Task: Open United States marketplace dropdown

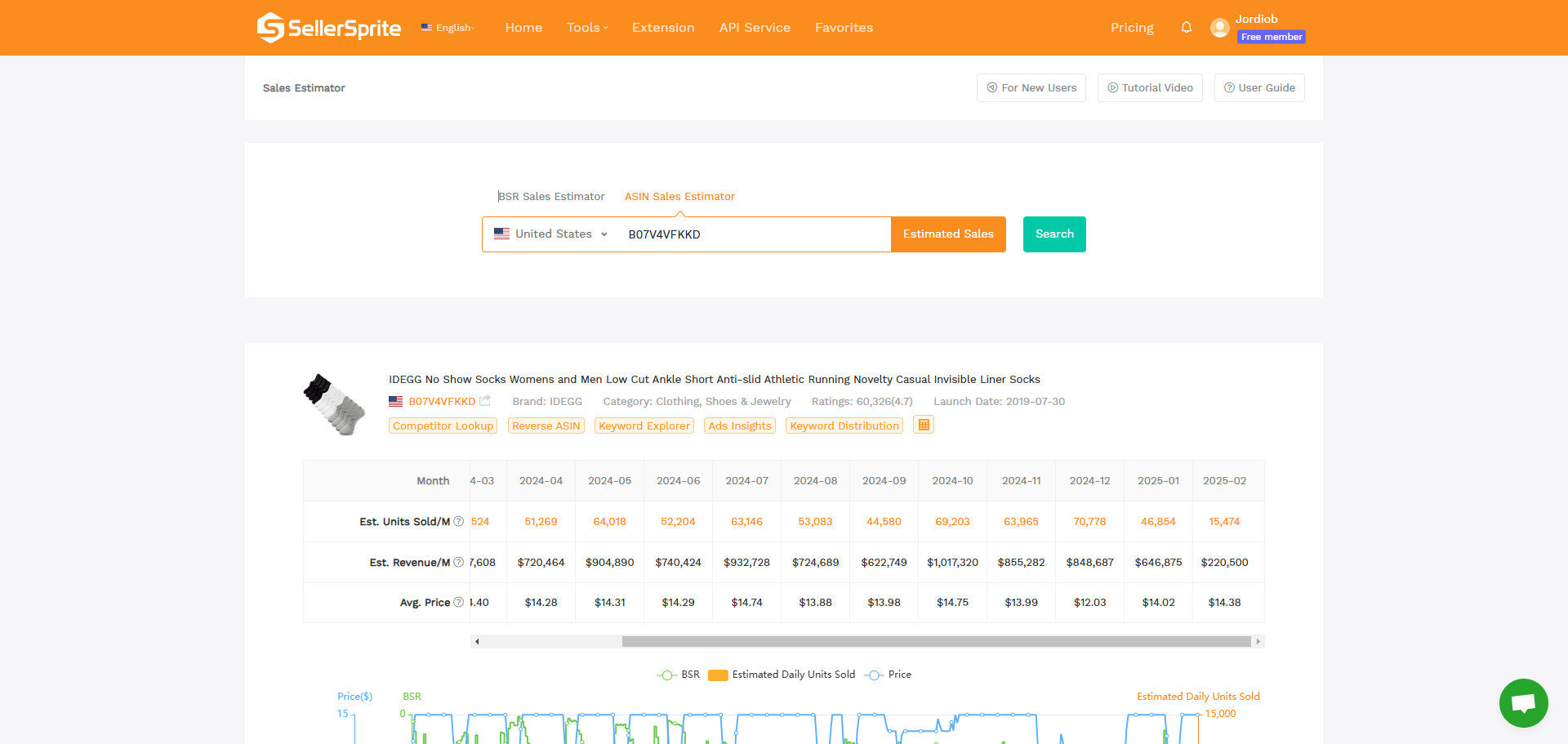Action: point(551,234)
